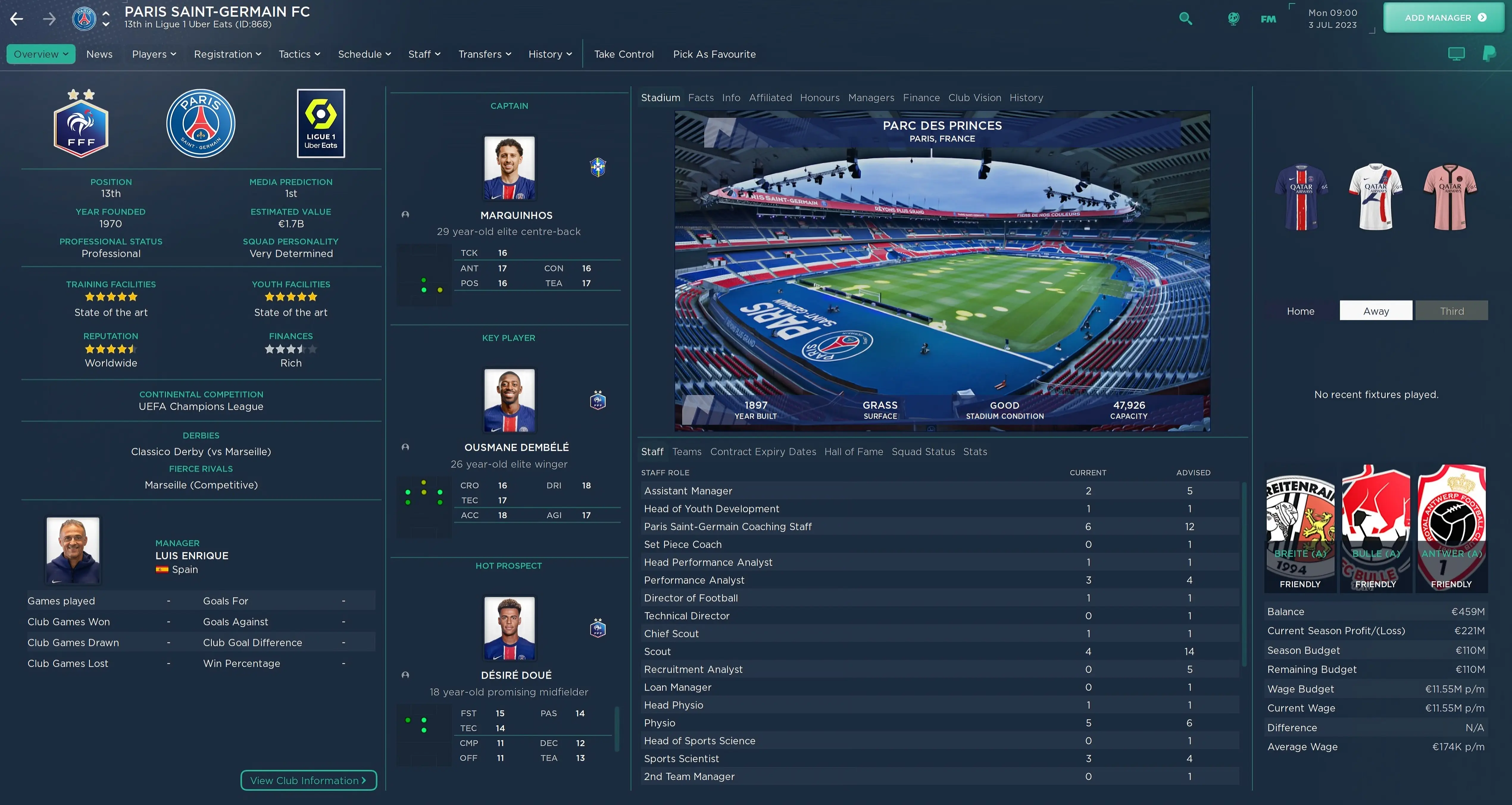Open the Bulle friendly fixture badge
This screenshot has width=1512, height=805.
1376,528
